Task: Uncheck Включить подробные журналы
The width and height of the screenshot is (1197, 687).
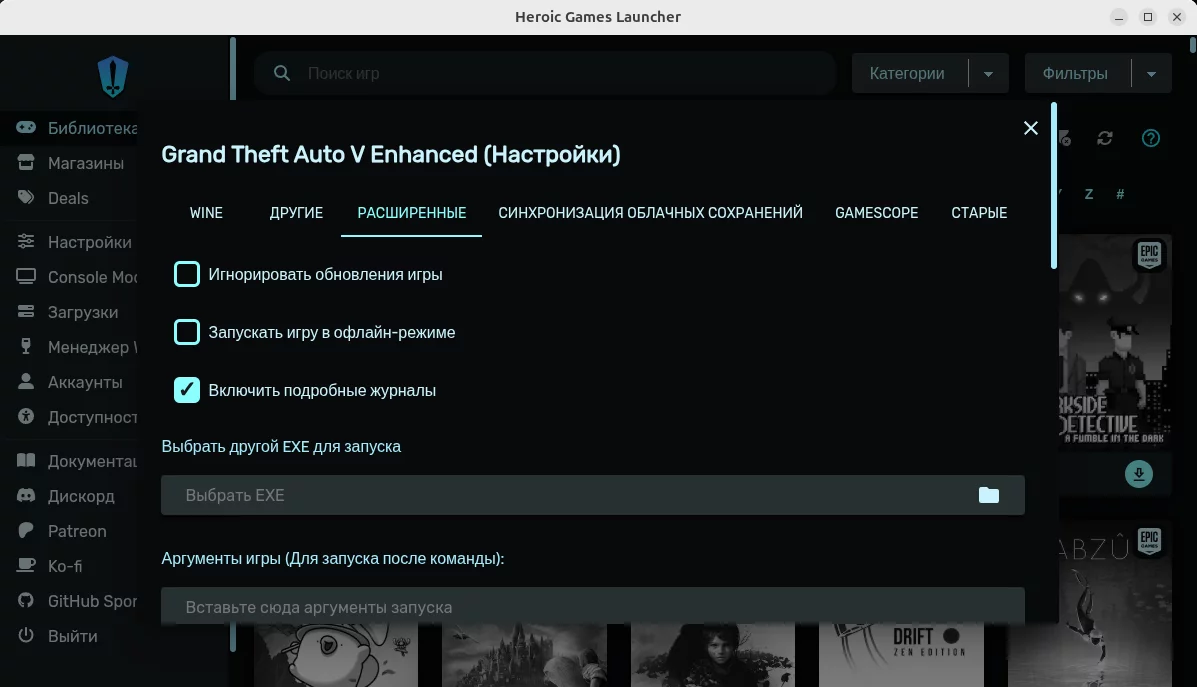Action: 187,390
